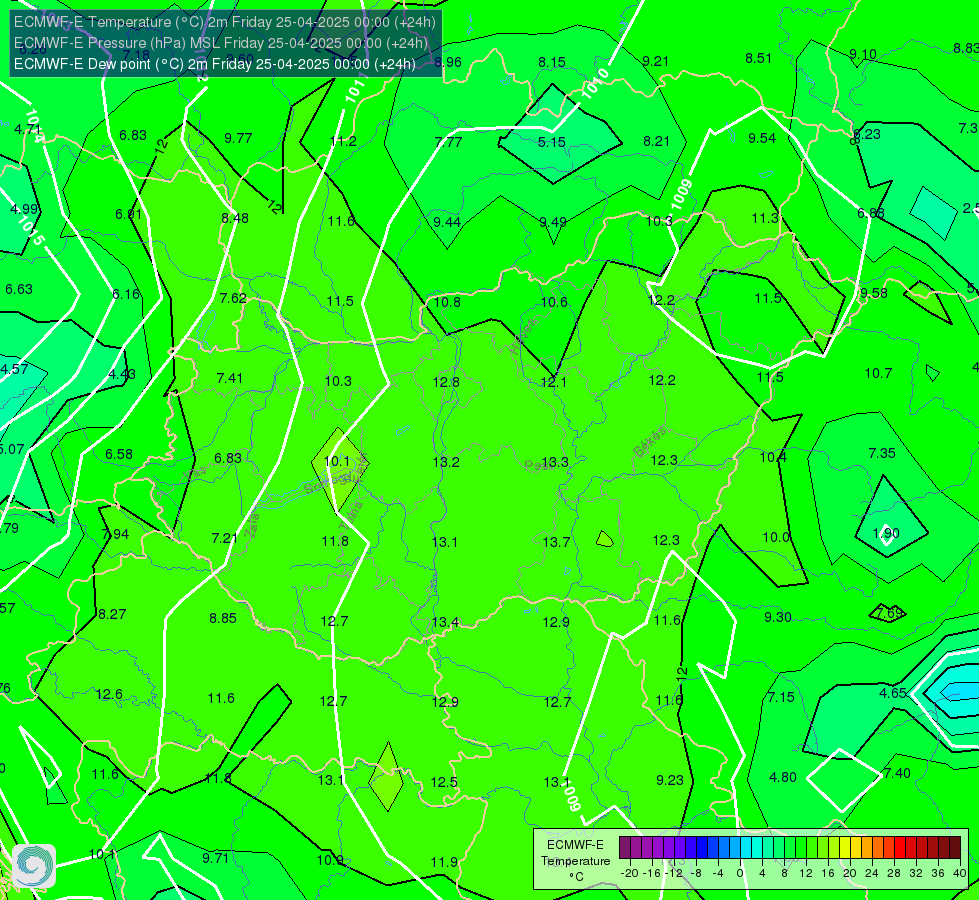Click the 9.77 temperature value

pos(239,138)
